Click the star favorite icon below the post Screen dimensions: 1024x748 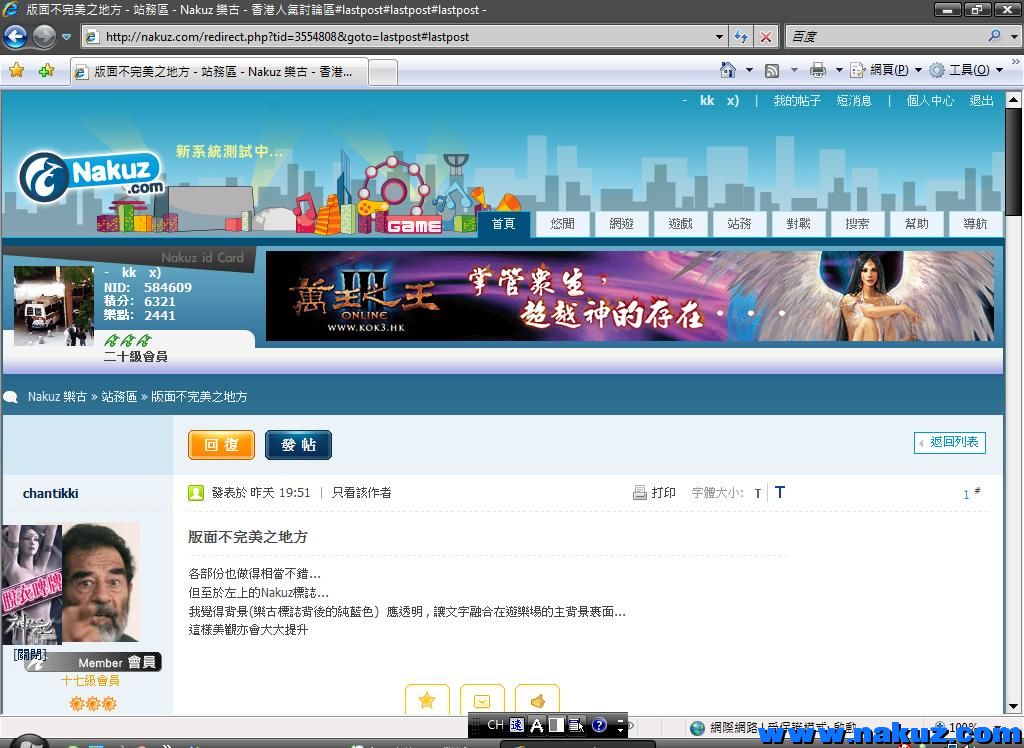(x=427, y=700)
